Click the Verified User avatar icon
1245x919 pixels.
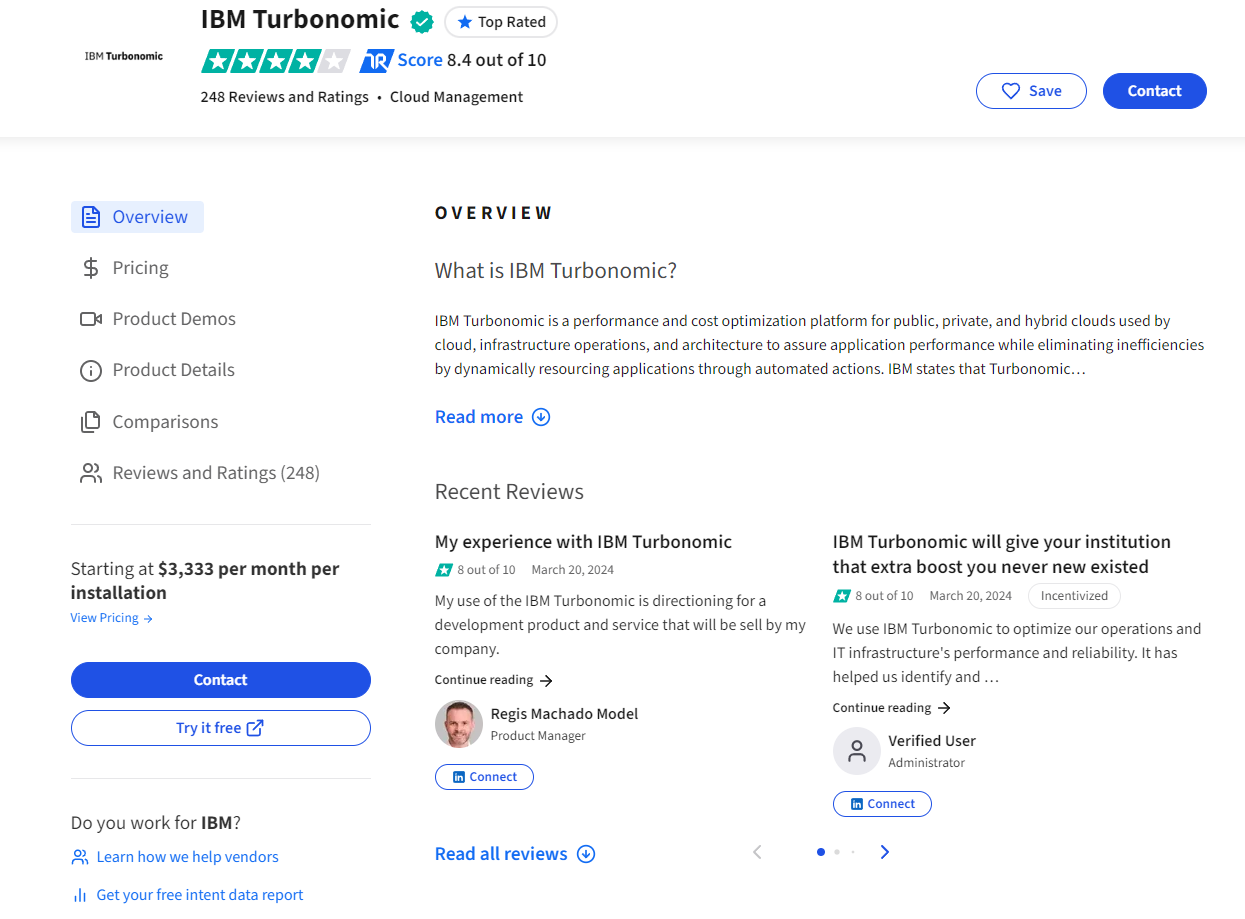[x=857, y=752]
